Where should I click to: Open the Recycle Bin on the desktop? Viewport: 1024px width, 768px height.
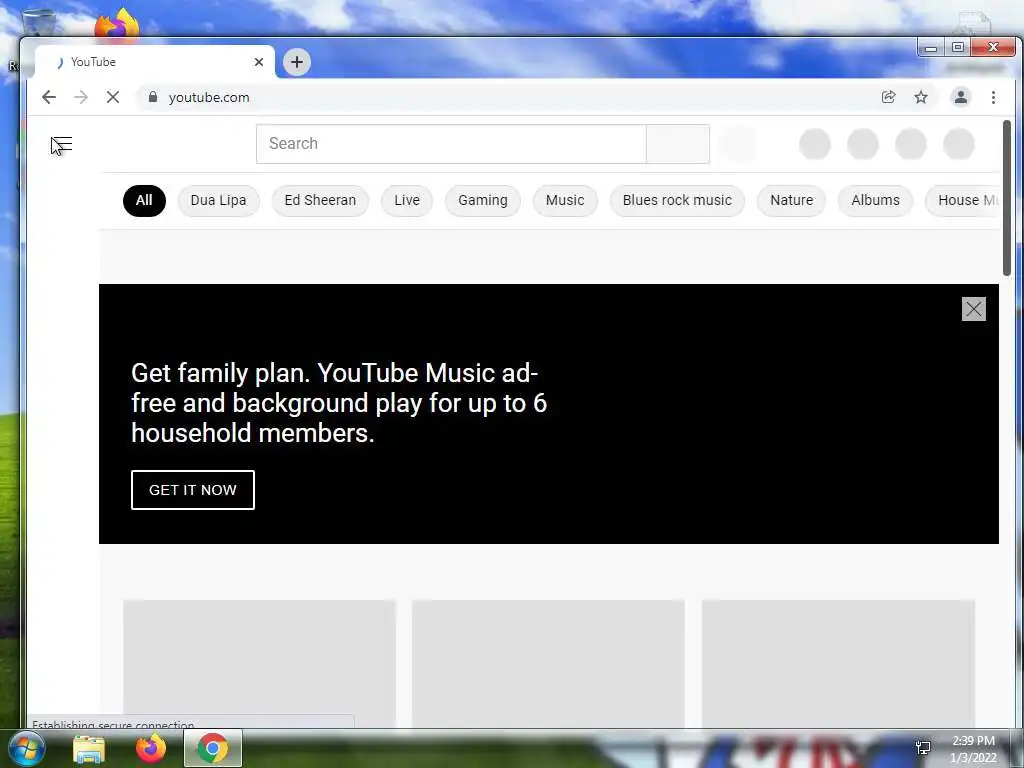(39, 23)
